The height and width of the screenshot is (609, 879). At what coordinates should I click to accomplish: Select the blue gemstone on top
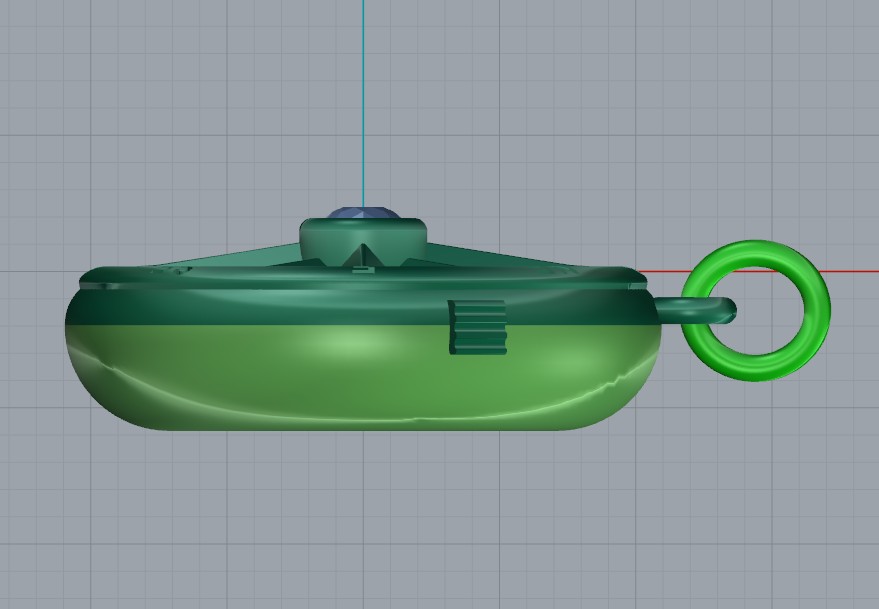pos(364,213)
